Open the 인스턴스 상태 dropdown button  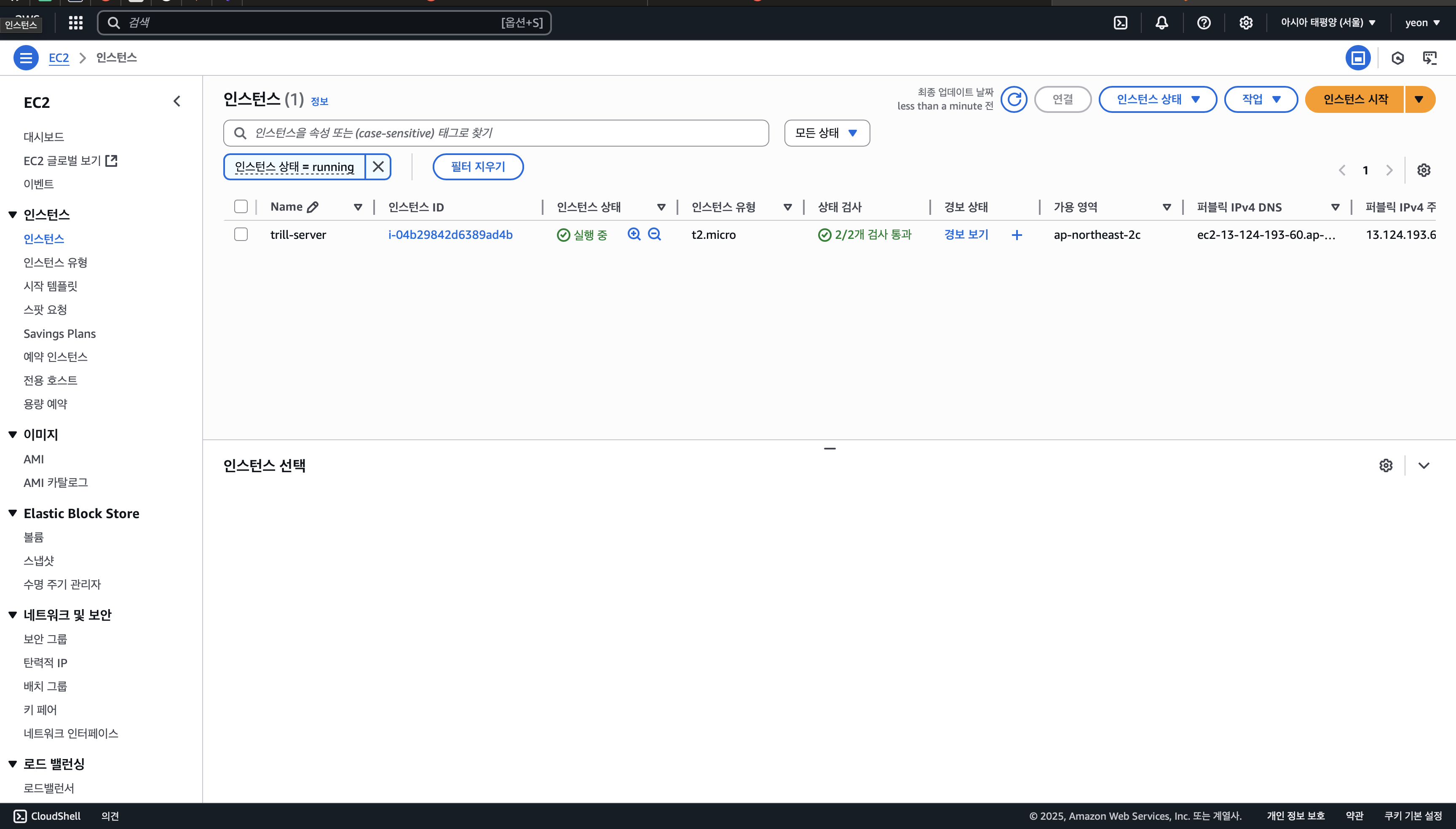[x=1157, y=100]
